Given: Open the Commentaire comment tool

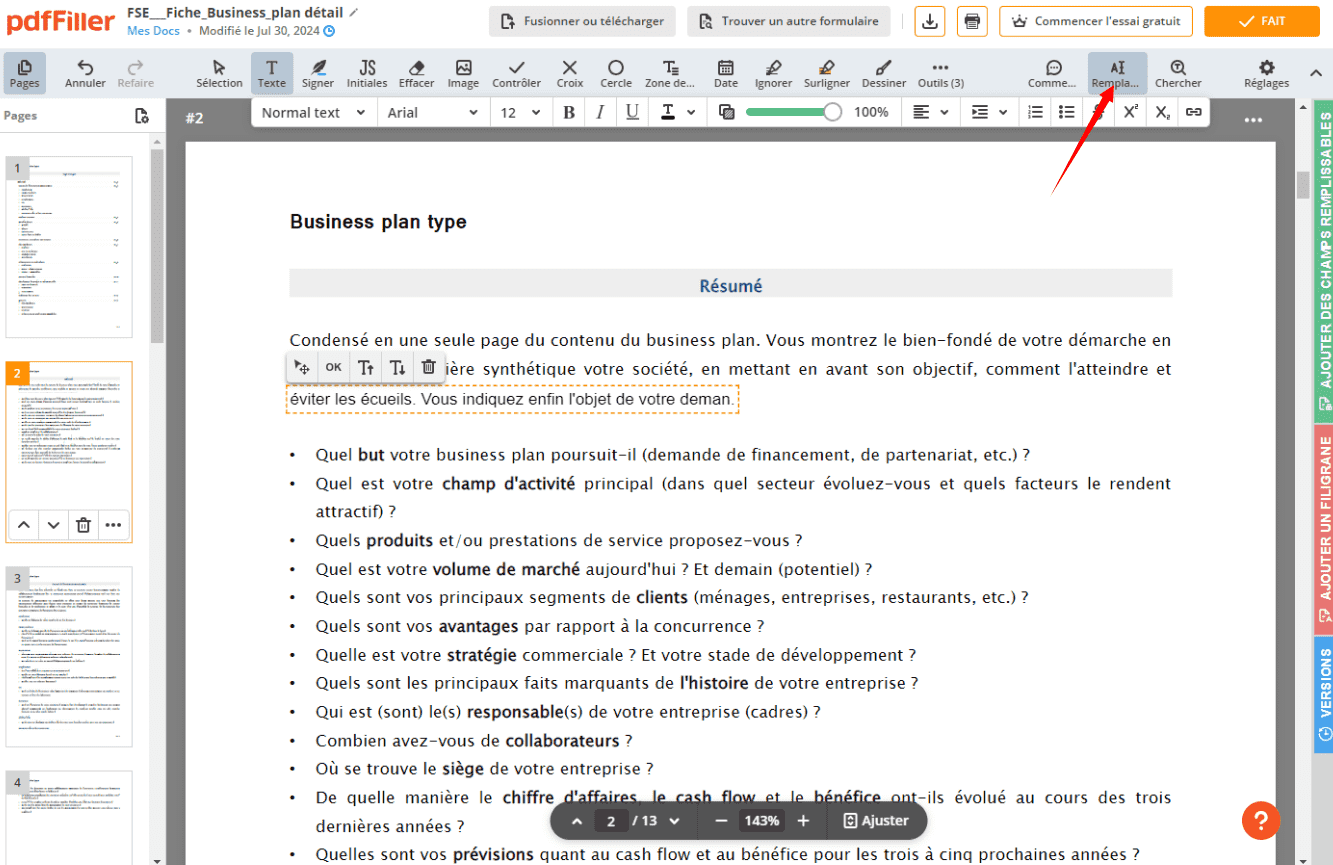Looking at the screenshot, I should click(1054, 73).
